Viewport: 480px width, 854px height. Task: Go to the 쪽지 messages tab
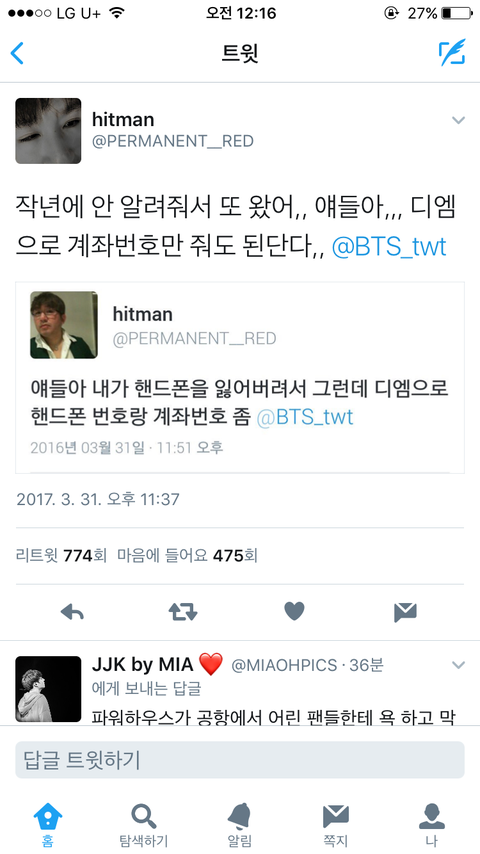coord(336,825)
